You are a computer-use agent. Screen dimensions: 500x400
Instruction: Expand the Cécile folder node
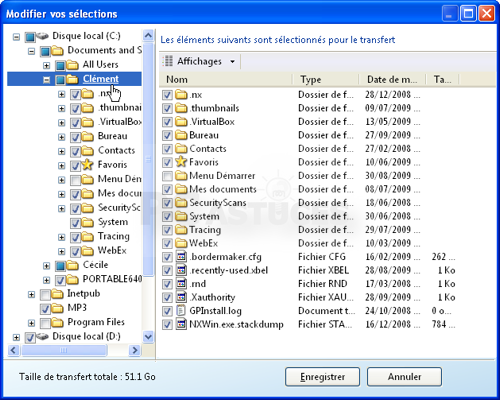point(46,266)
